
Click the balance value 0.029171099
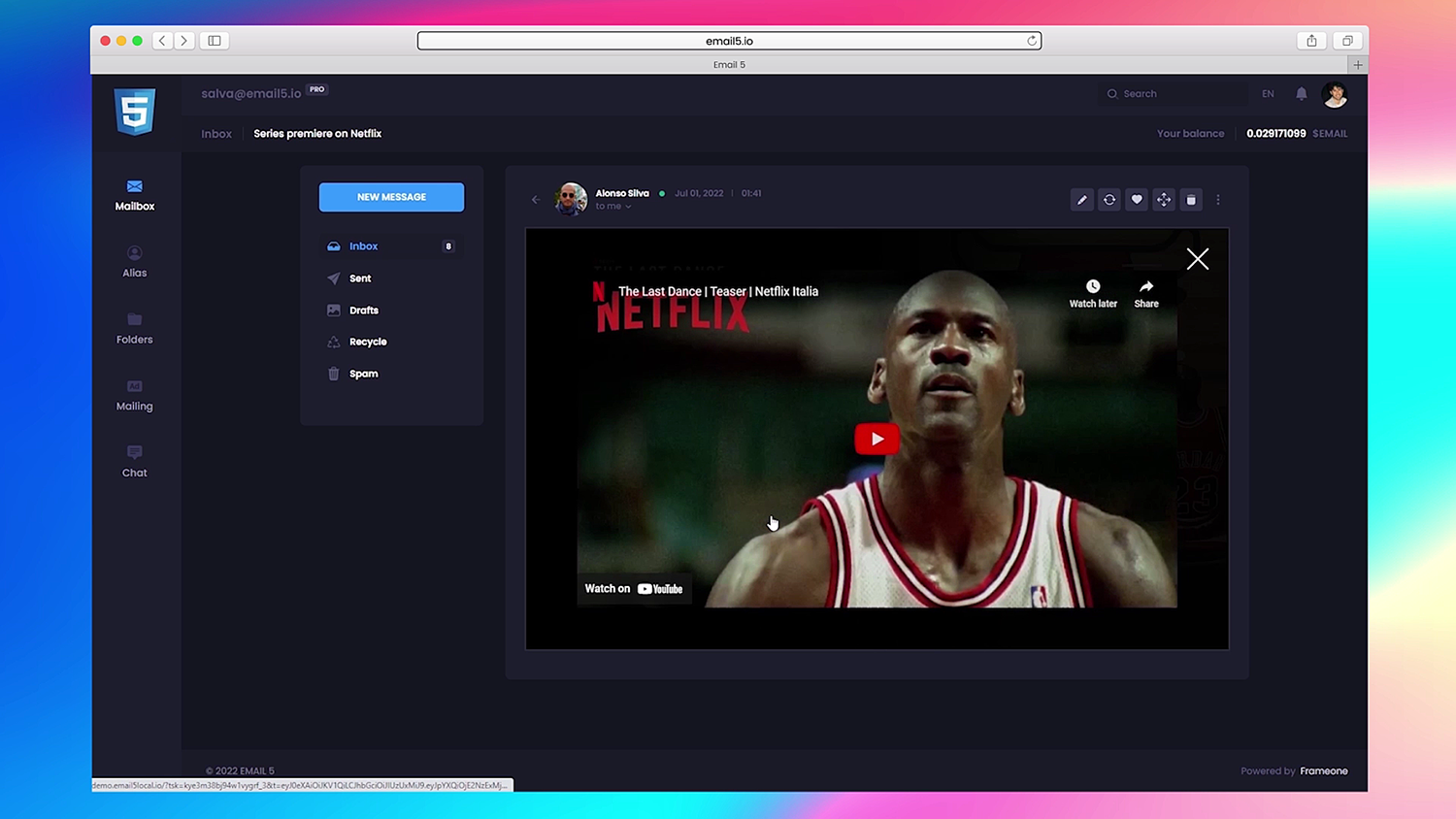1275,134
